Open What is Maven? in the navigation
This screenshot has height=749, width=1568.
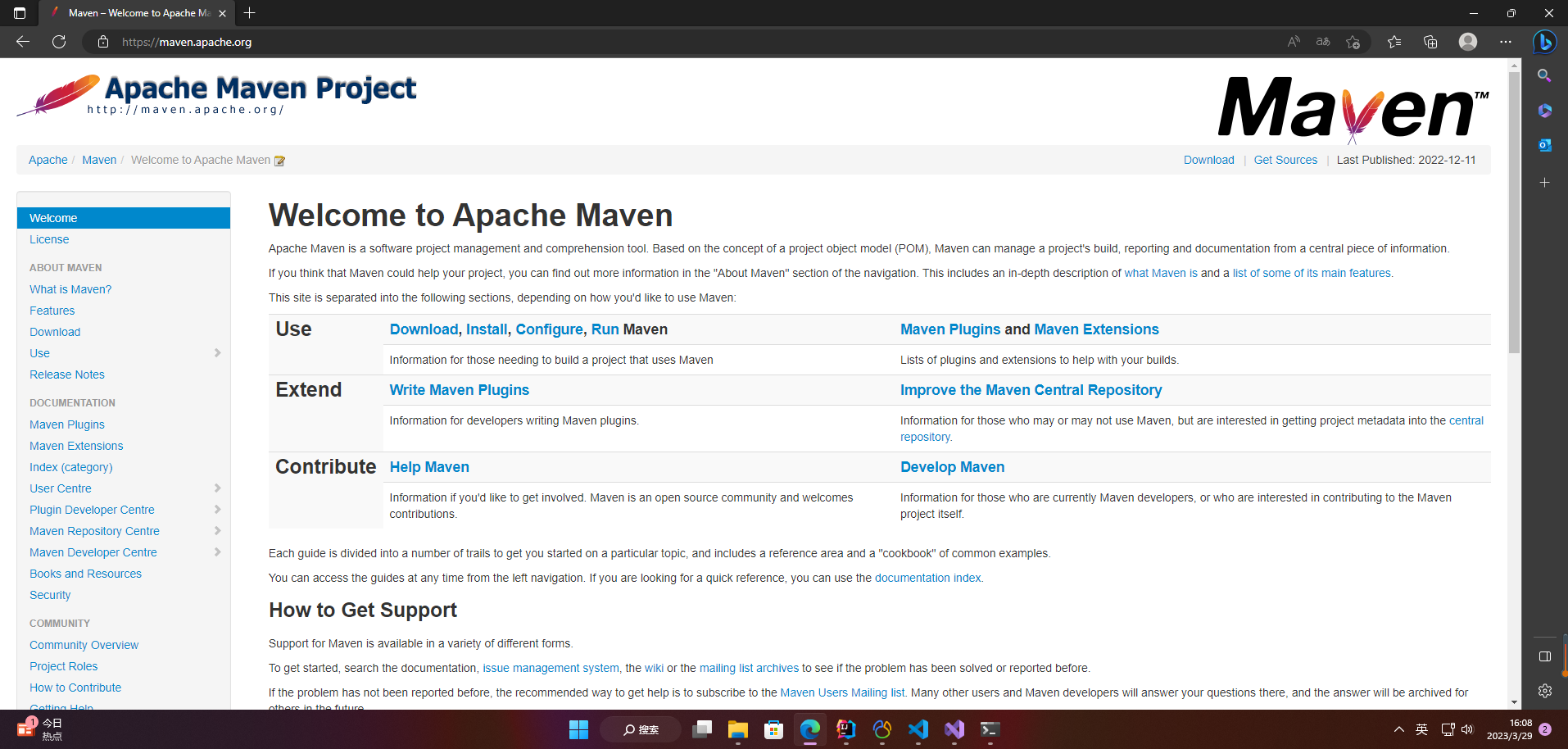pyautogui.click(x=70, y=289)
